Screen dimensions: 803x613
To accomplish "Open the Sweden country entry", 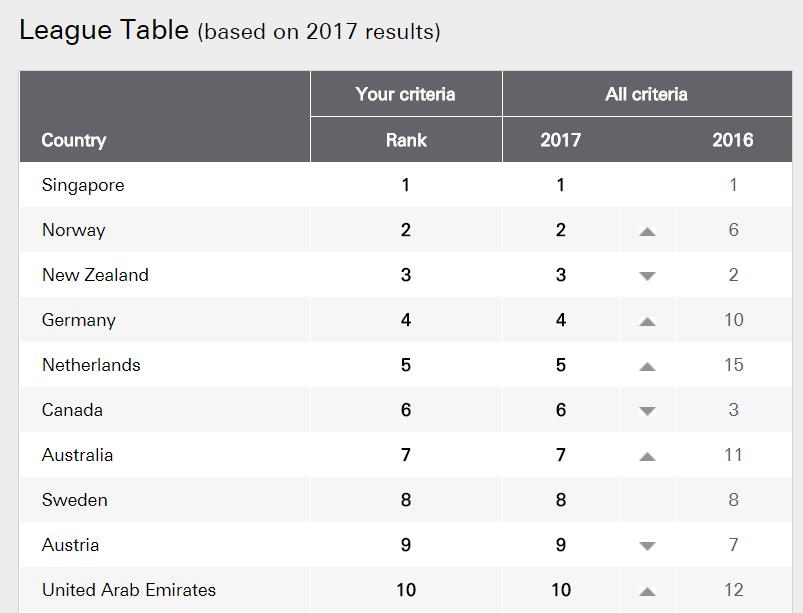I will coord(74,500).
